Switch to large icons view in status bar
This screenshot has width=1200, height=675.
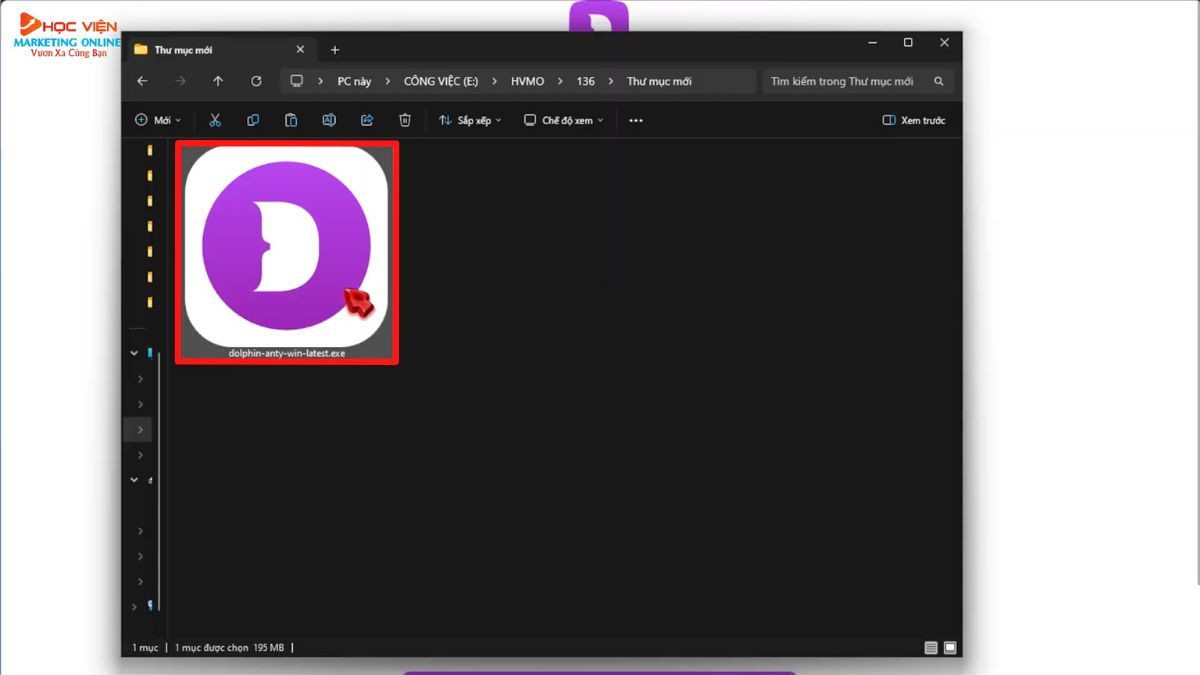[x=950, y=648]
